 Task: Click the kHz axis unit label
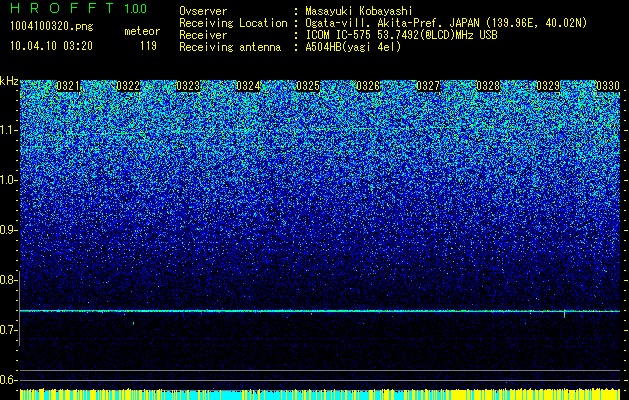pos(9,81)
